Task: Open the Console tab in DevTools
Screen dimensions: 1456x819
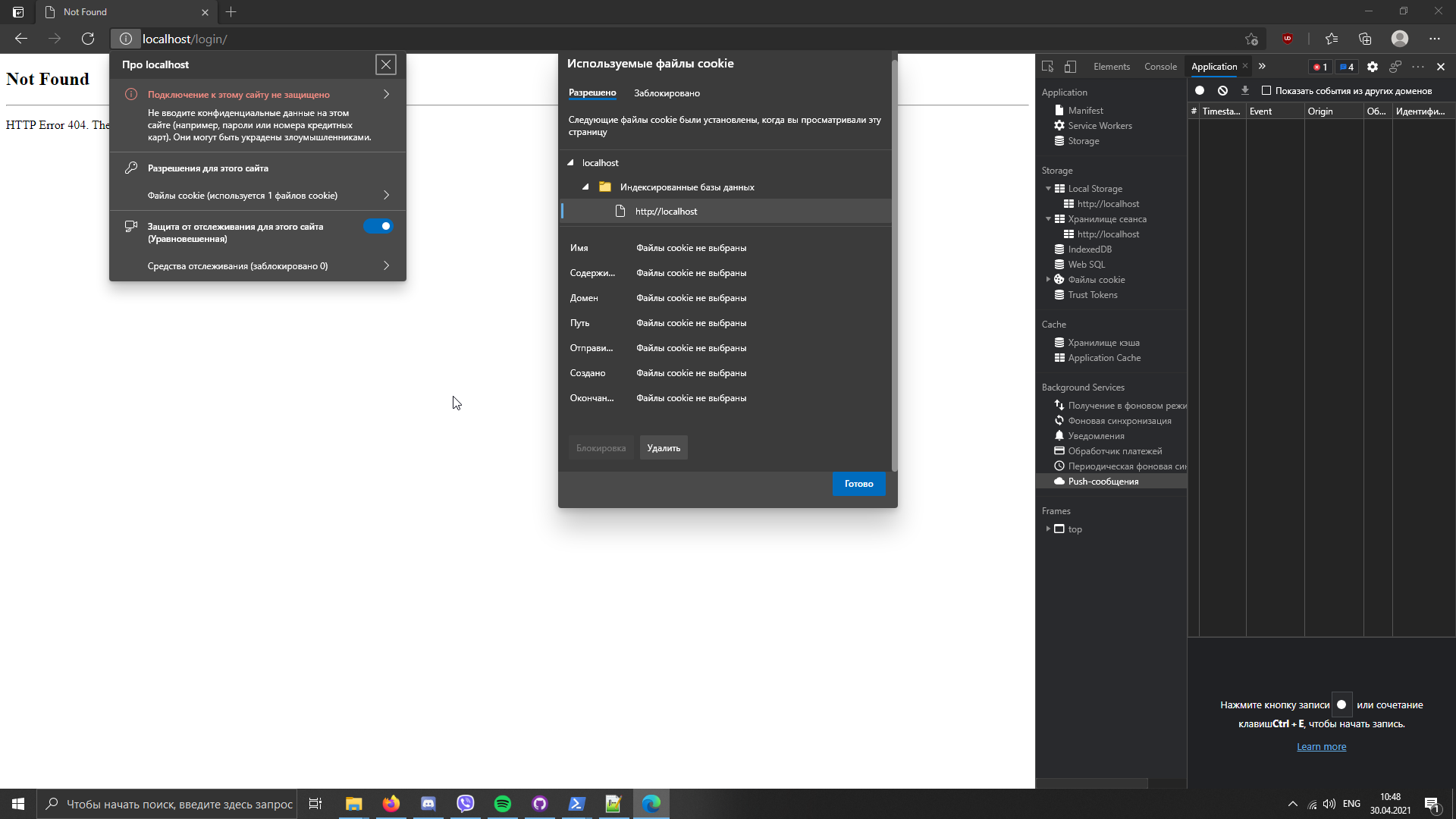Action: (1160, 67)
